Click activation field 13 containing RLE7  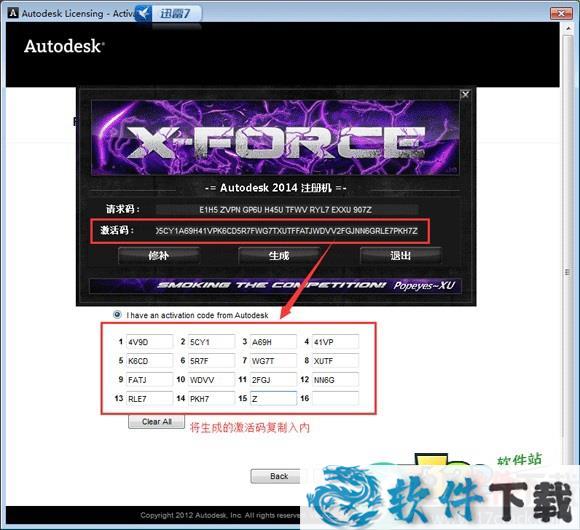[x=149, y=398]
